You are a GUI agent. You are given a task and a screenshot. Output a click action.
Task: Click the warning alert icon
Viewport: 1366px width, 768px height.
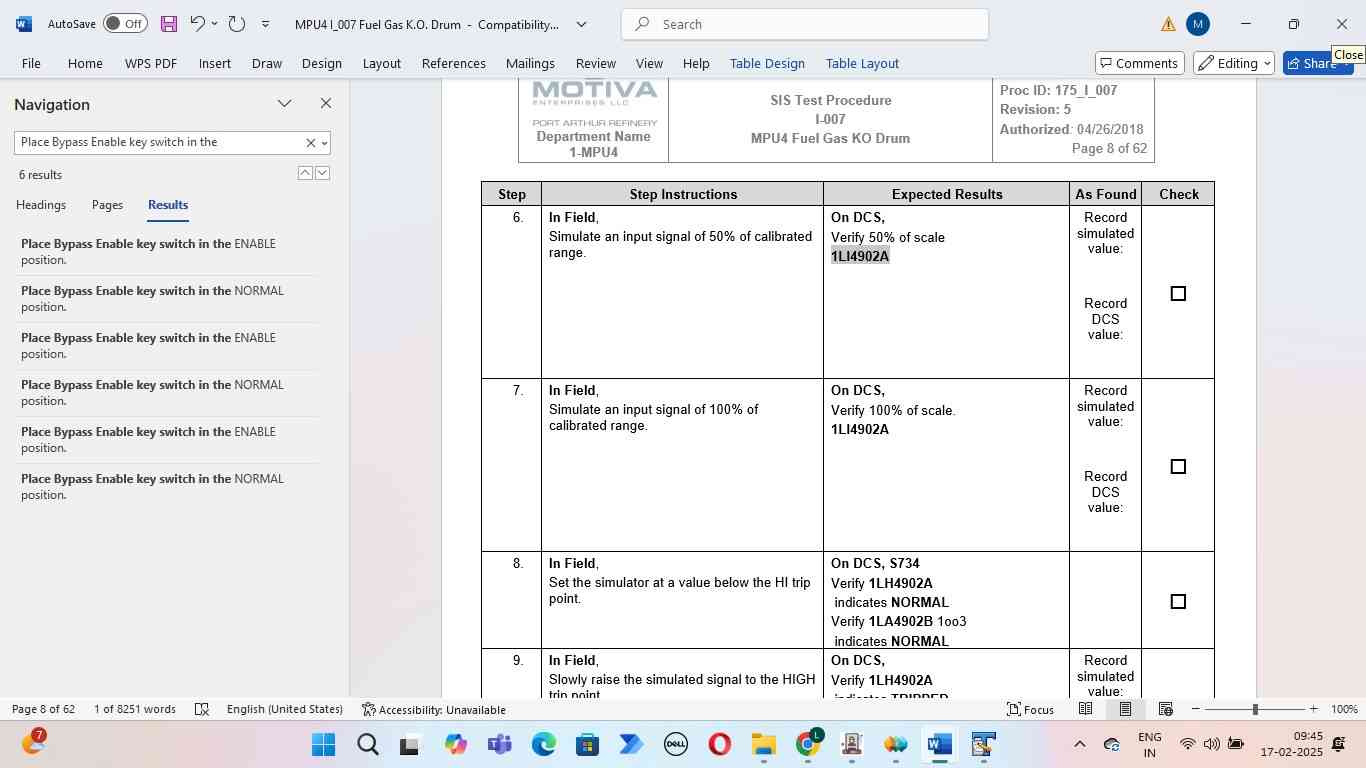1168,24
